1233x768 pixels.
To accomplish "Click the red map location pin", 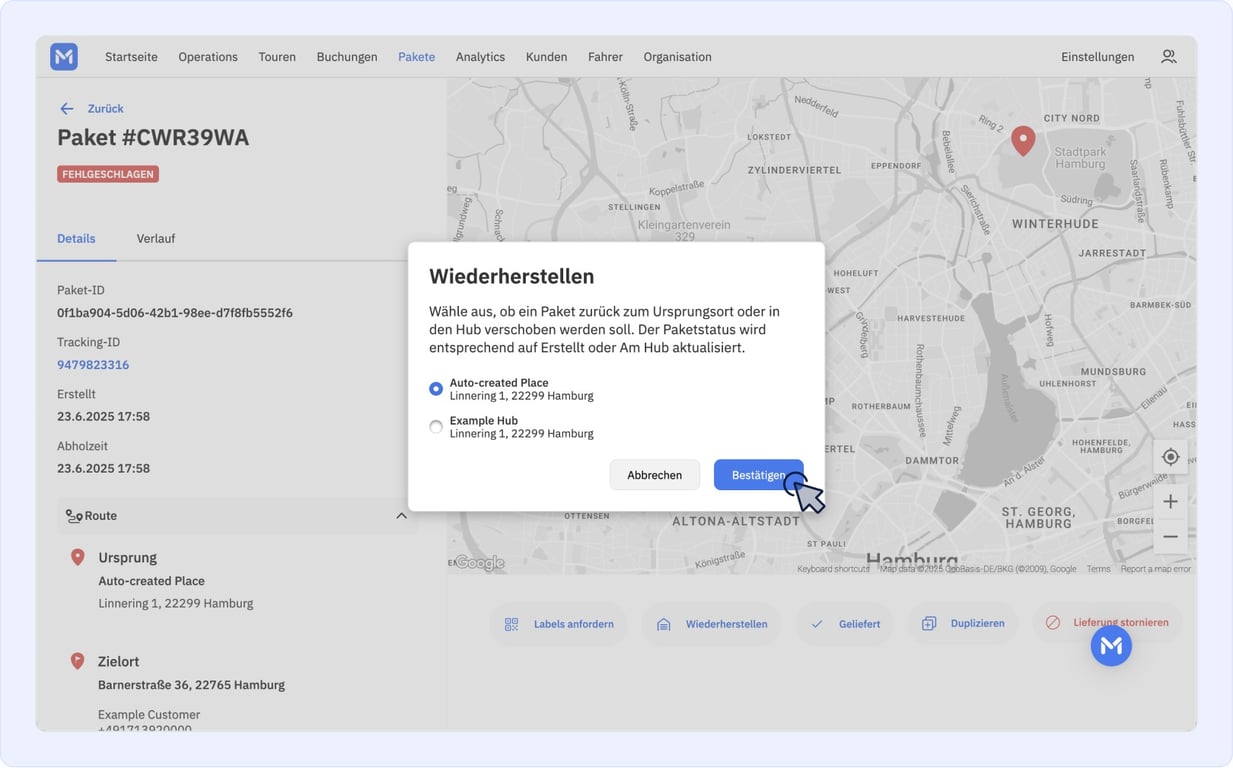I will coord(1022,141).
